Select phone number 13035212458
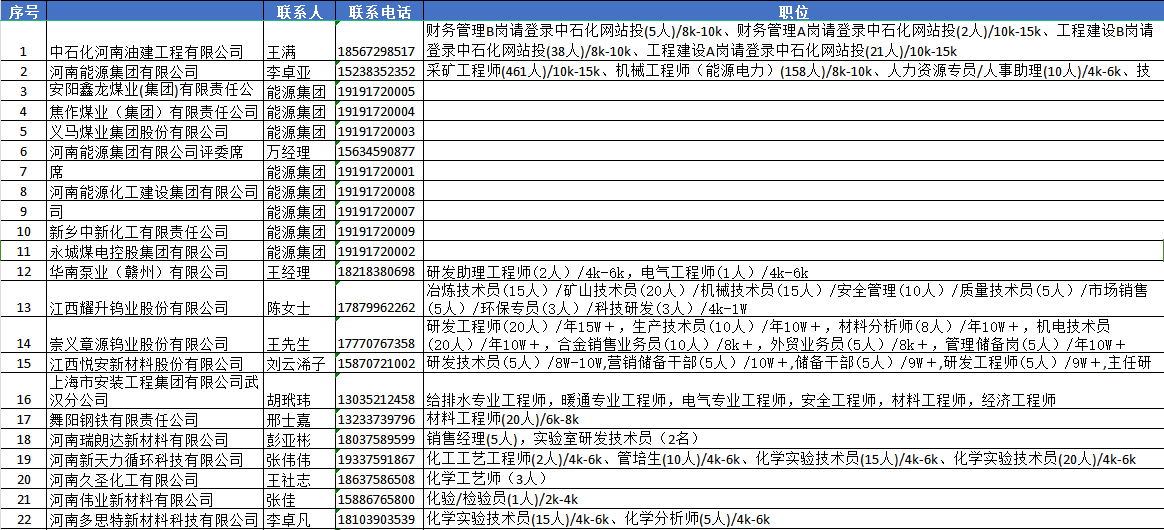 coord(378,400)
